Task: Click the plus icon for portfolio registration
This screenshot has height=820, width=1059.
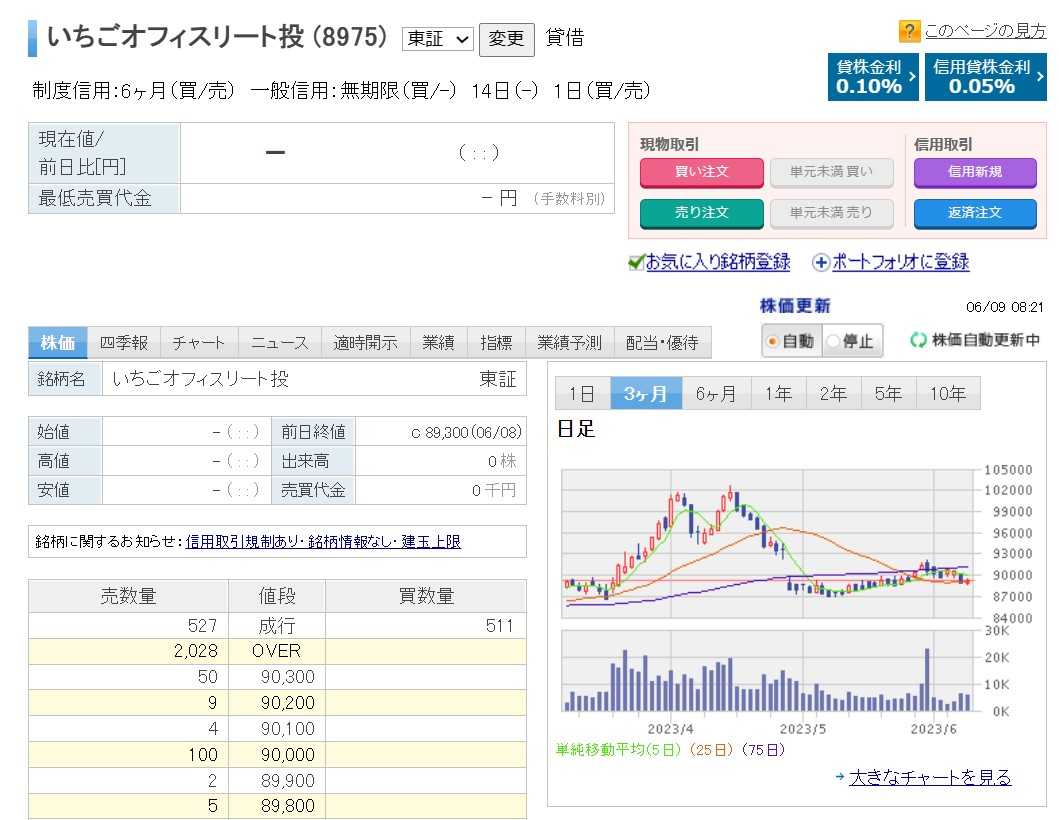Action: (x=821, y=263)
